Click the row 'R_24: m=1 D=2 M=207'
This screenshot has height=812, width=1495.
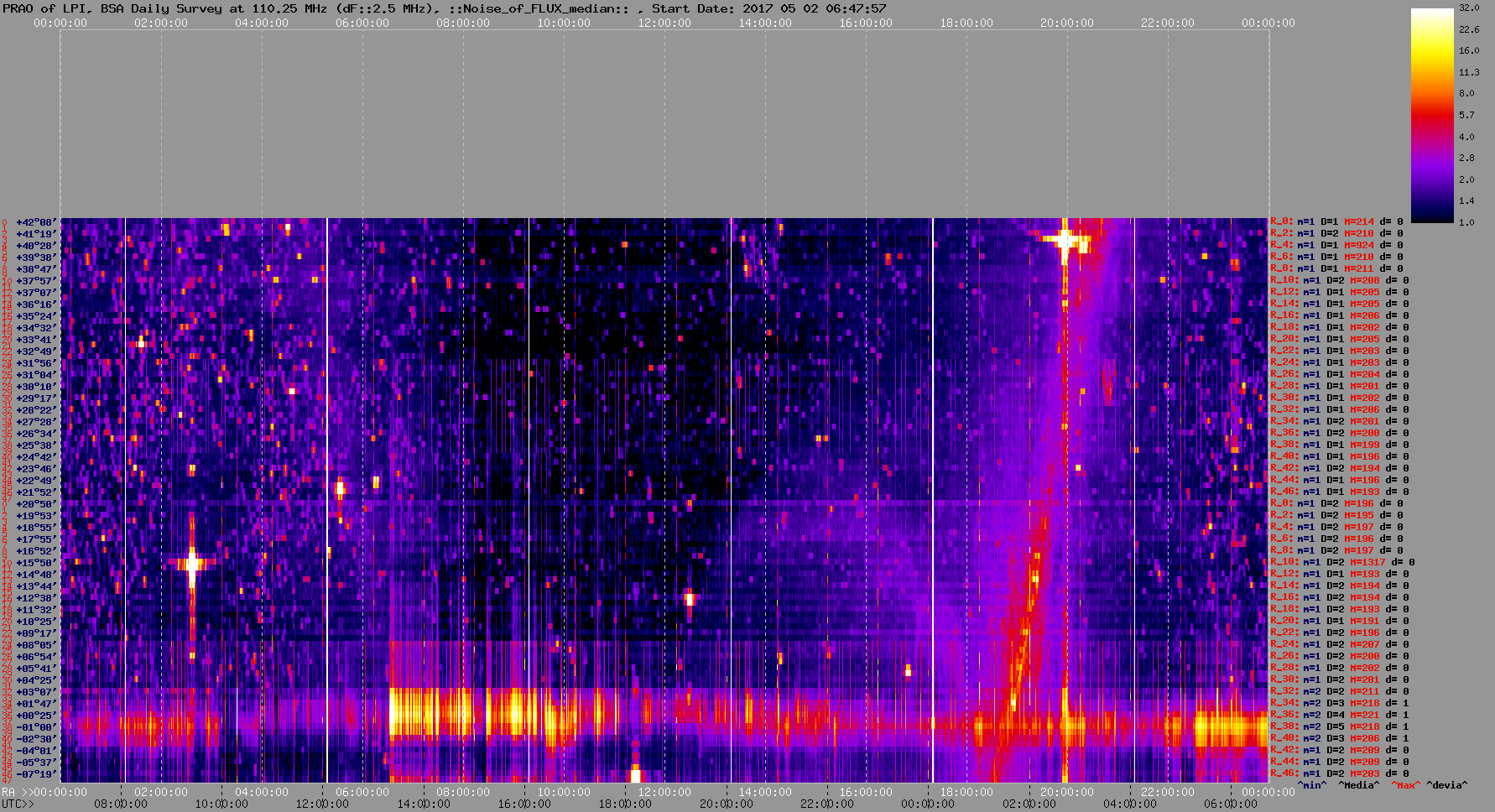pos(1340,645)
